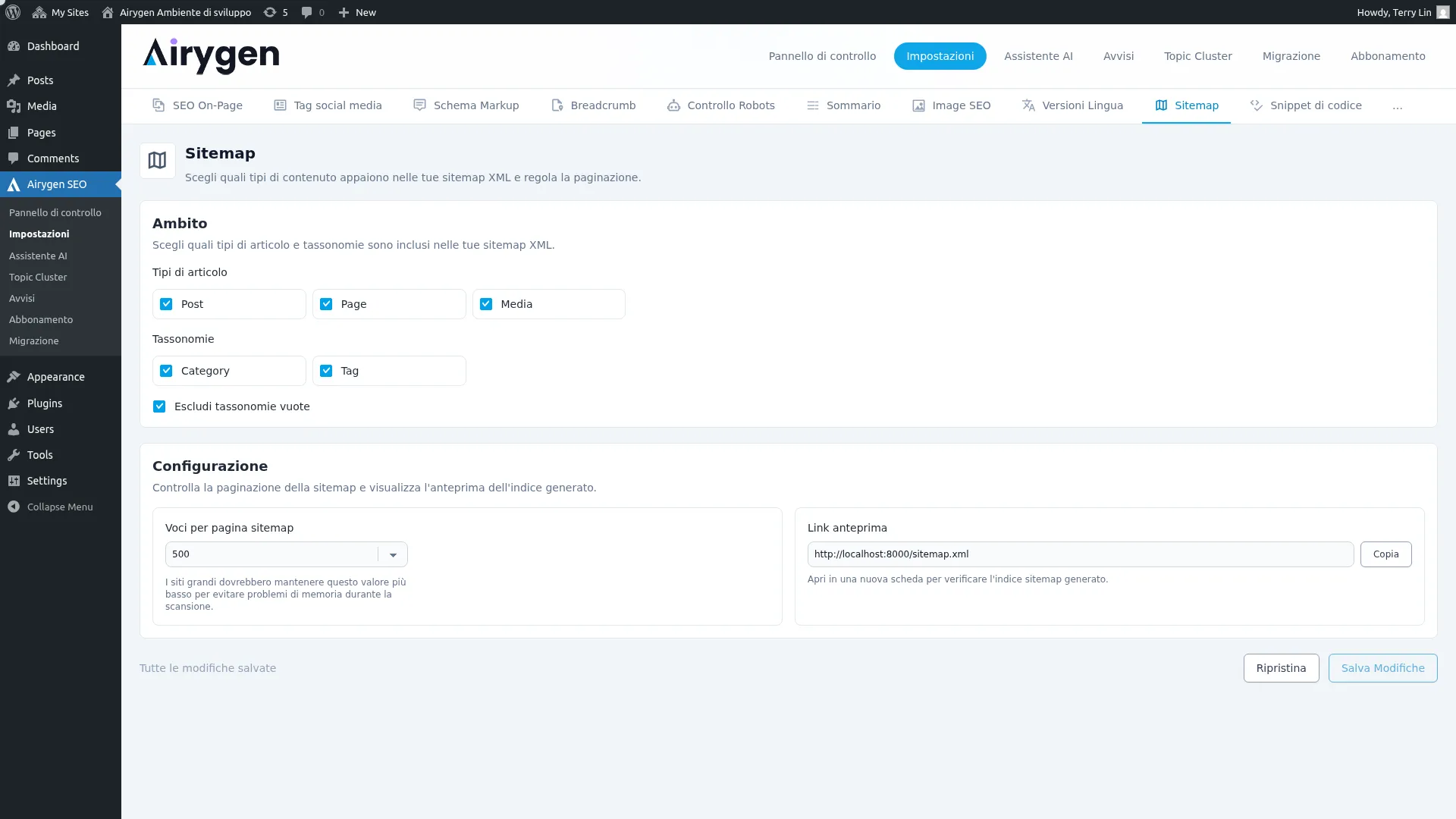Image resolution: width=1456 pixels, height=819 pixels.
Task: Click the Users person icon in the sidebar
Action: click(x=14, y=429)
